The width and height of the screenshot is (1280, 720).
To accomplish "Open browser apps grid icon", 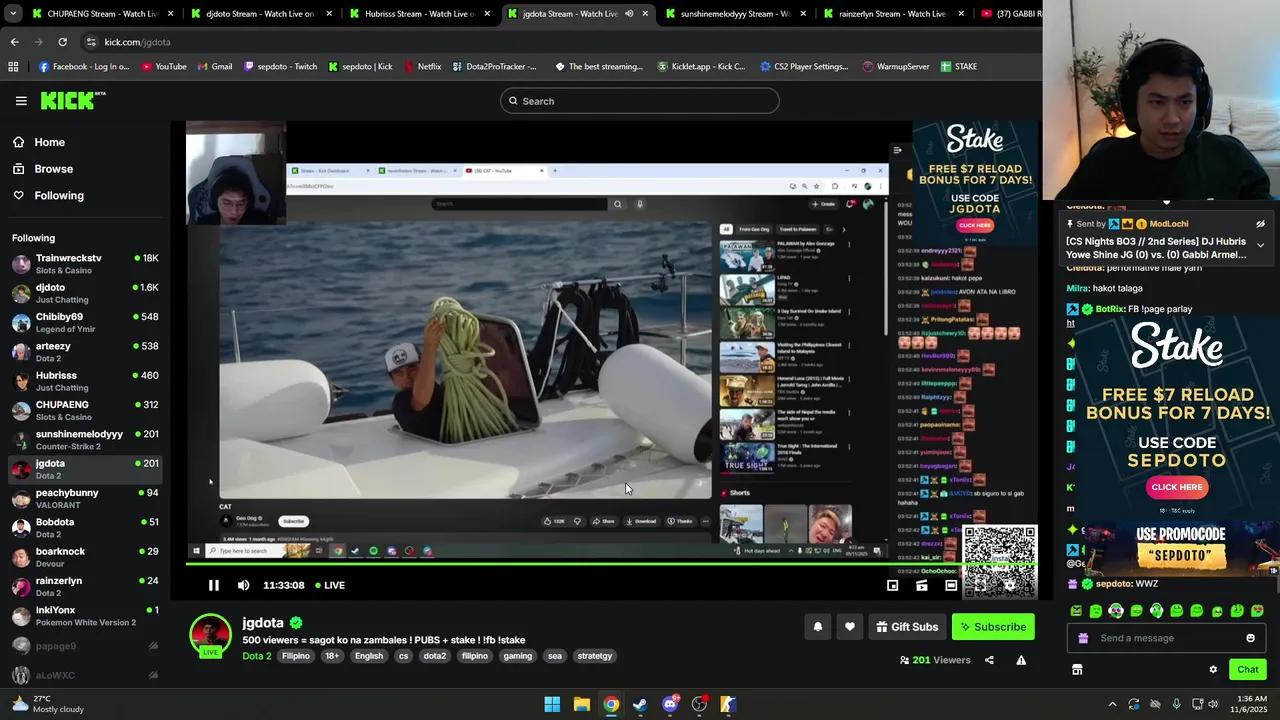I will coord(13,67).
